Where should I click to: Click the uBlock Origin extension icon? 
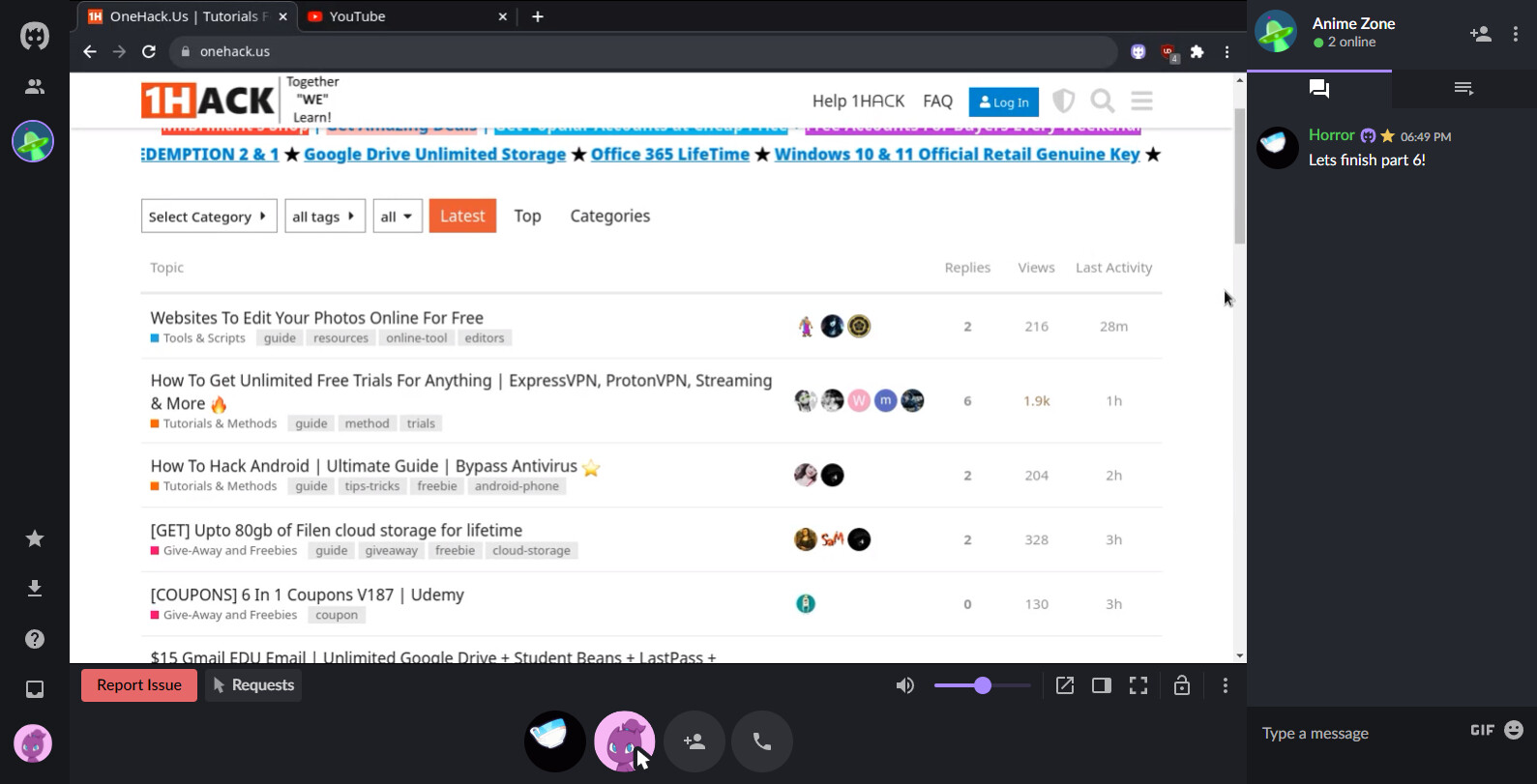[1168, 52]
